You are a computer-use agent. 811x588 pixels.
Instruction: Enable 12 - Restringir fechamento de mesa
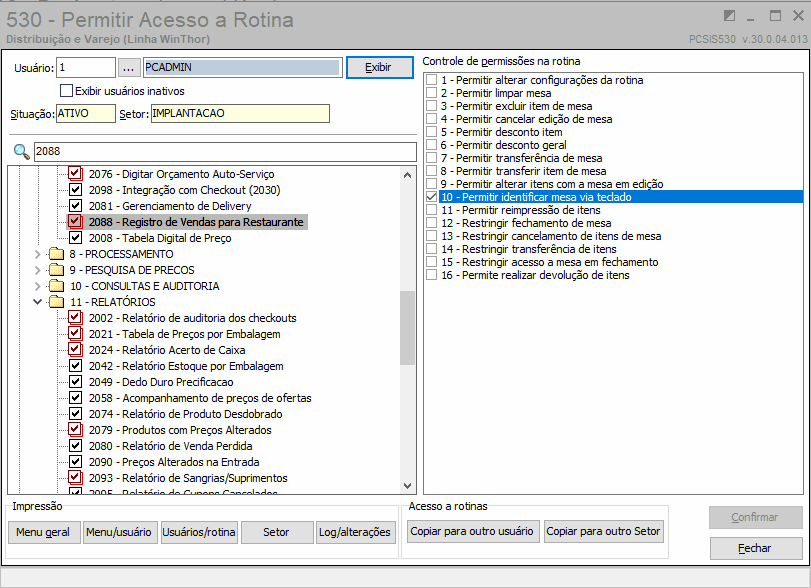[431, 223]
